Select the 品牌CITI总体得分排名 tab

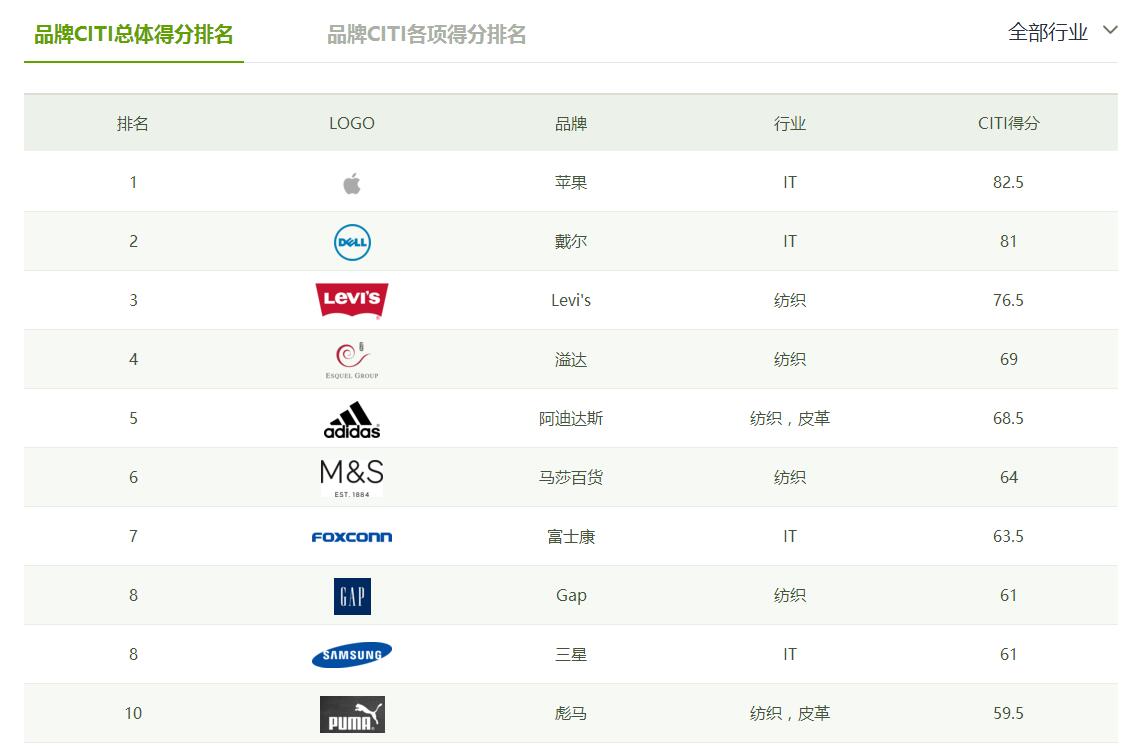click(x=134, y=35)
